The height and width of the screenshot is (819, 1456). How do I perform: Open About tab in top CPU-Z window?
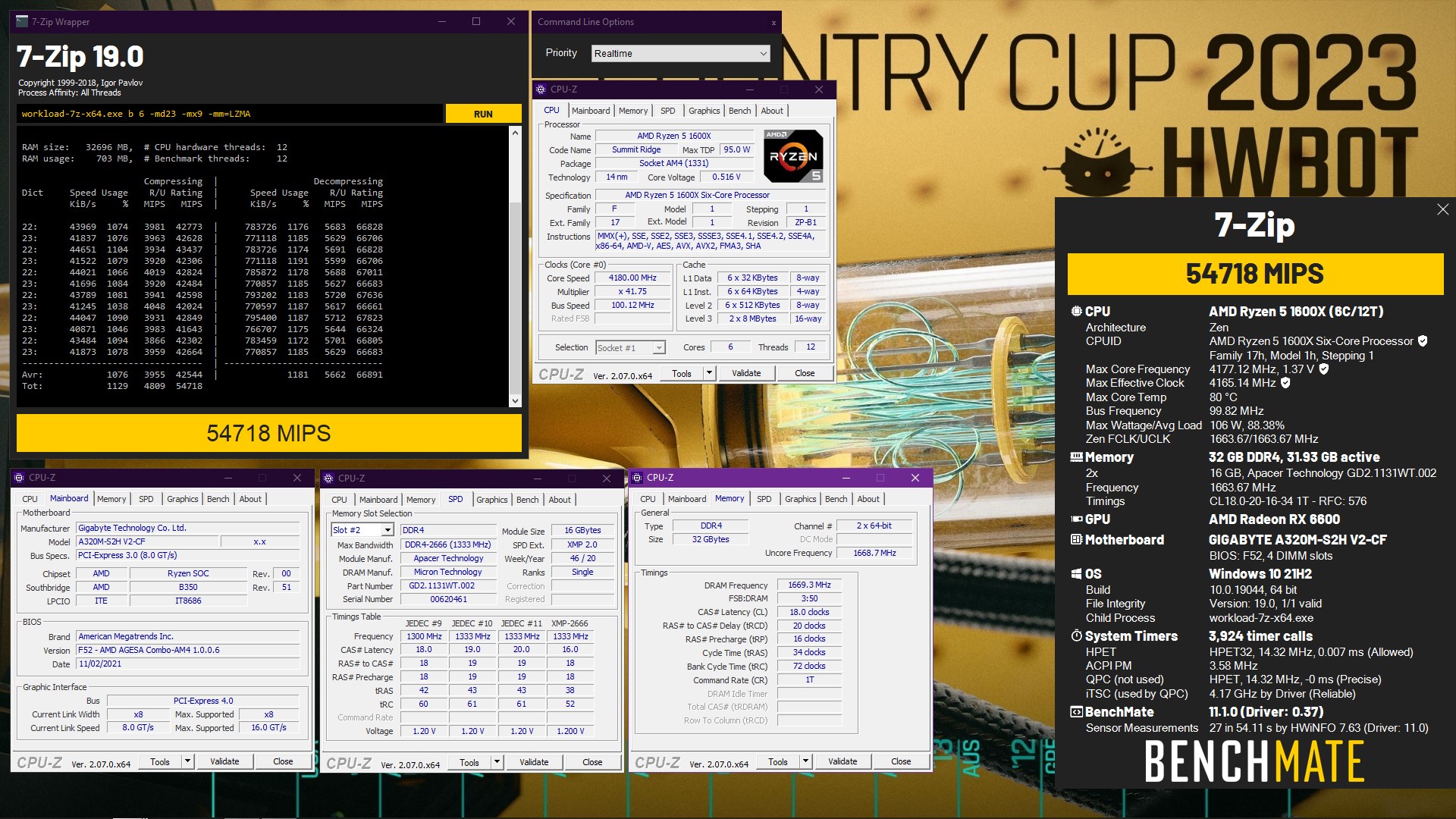coord(772,111)
